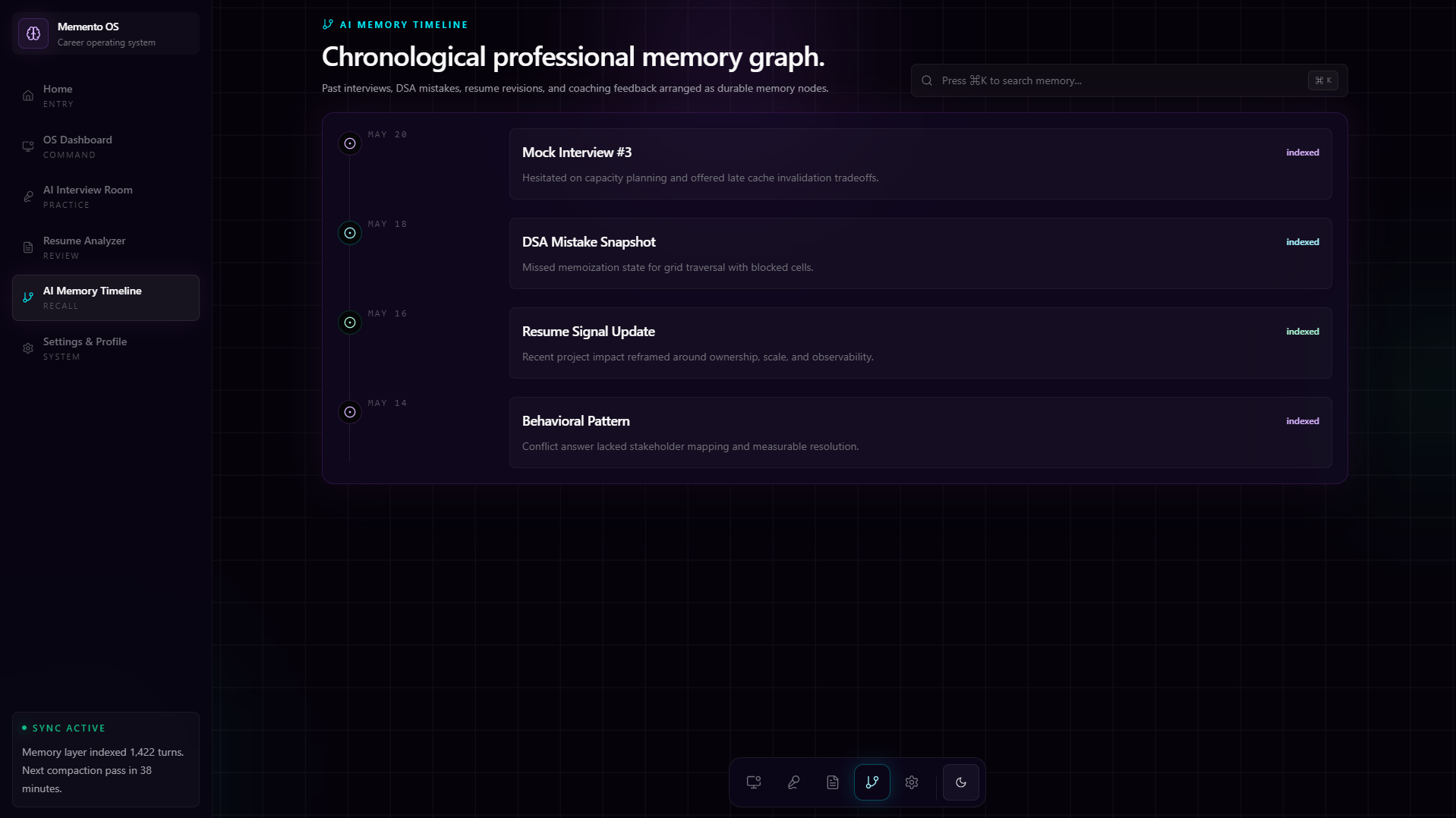Screen dimensions: 1456x818
Task: Select AI Memory Timeline menu item
Action: pos(106,297)
